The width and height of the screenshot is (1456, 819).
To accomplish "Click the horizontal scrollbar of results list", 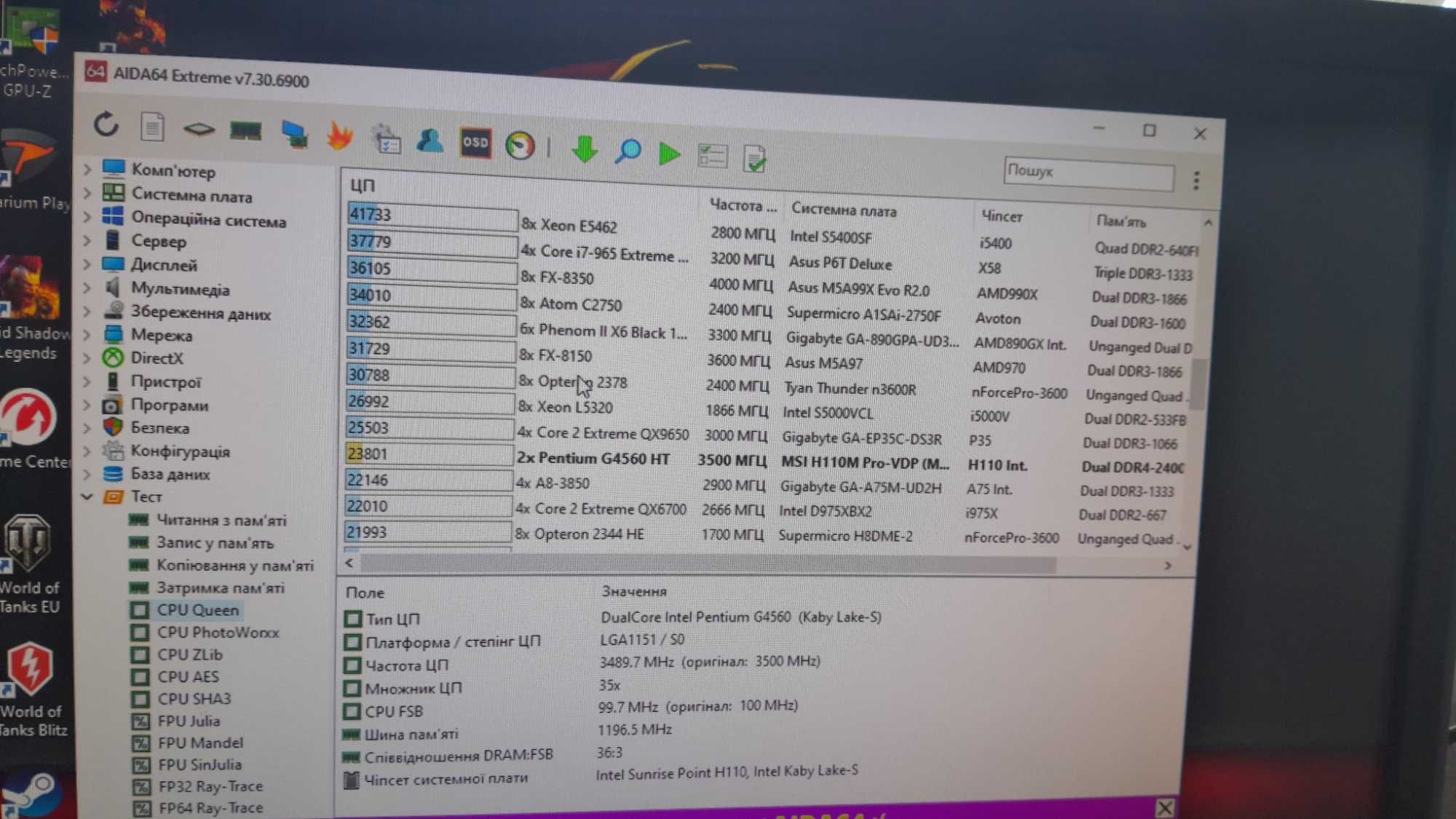I will pyautogui.click(x=707, y=565).
